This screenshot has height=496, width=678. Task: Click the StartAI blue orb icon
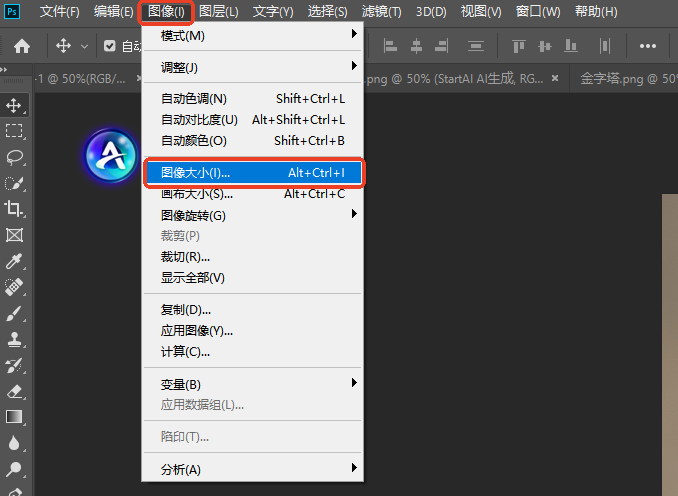coord(112,155)
